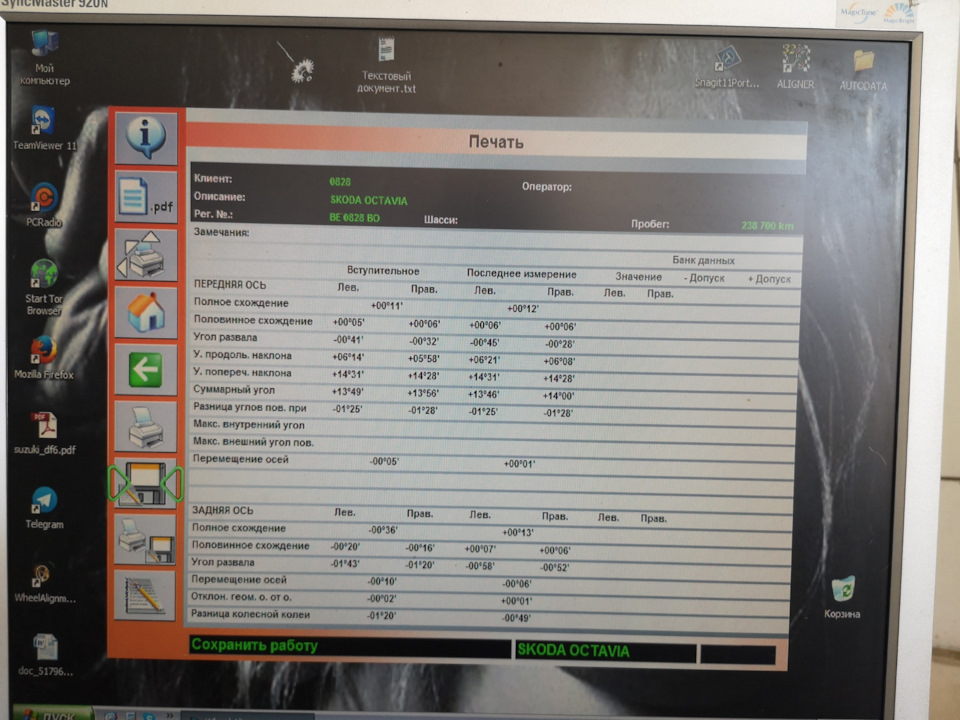Select ЗАДНЯЯ ОСЬ section header
The width and height of the screenshot is (960, 720).
222,511
